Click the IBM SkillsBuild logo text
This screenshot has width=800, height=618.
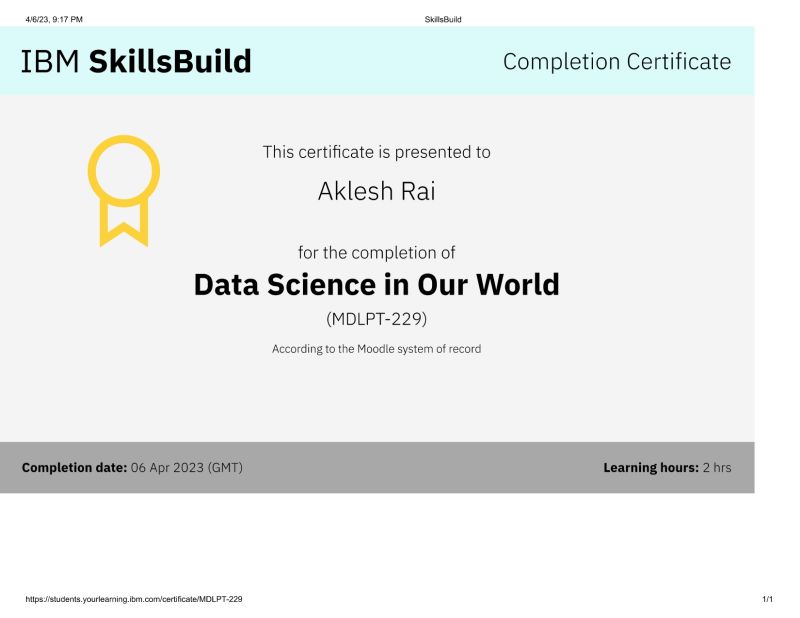[x=136, y=61]
